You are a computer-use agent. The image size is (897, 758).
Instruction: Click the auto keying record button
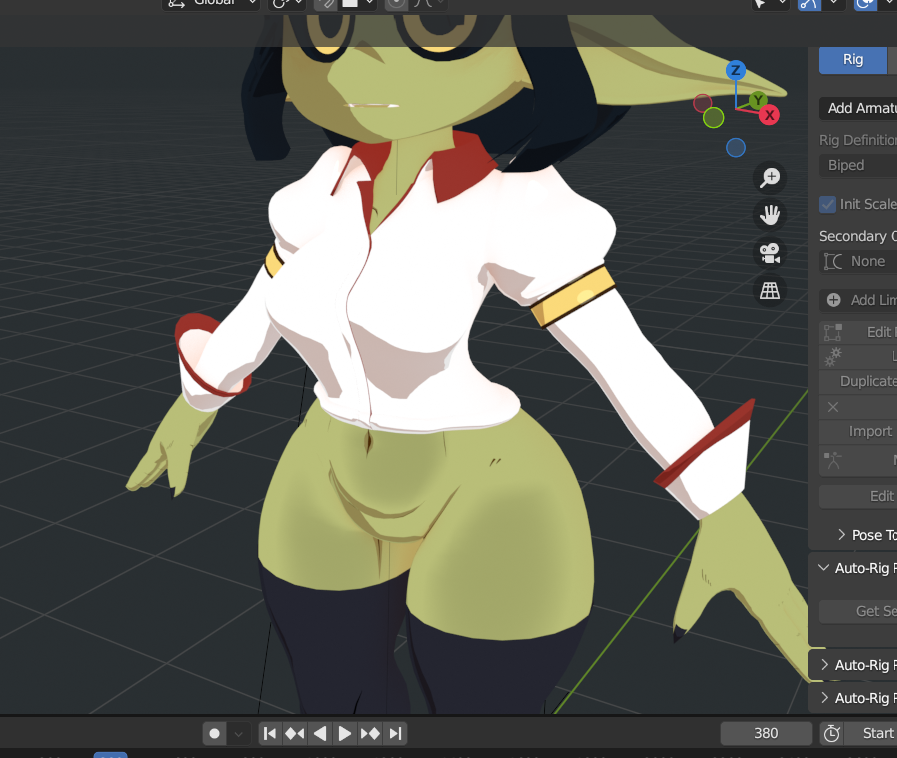click(215, 733)
